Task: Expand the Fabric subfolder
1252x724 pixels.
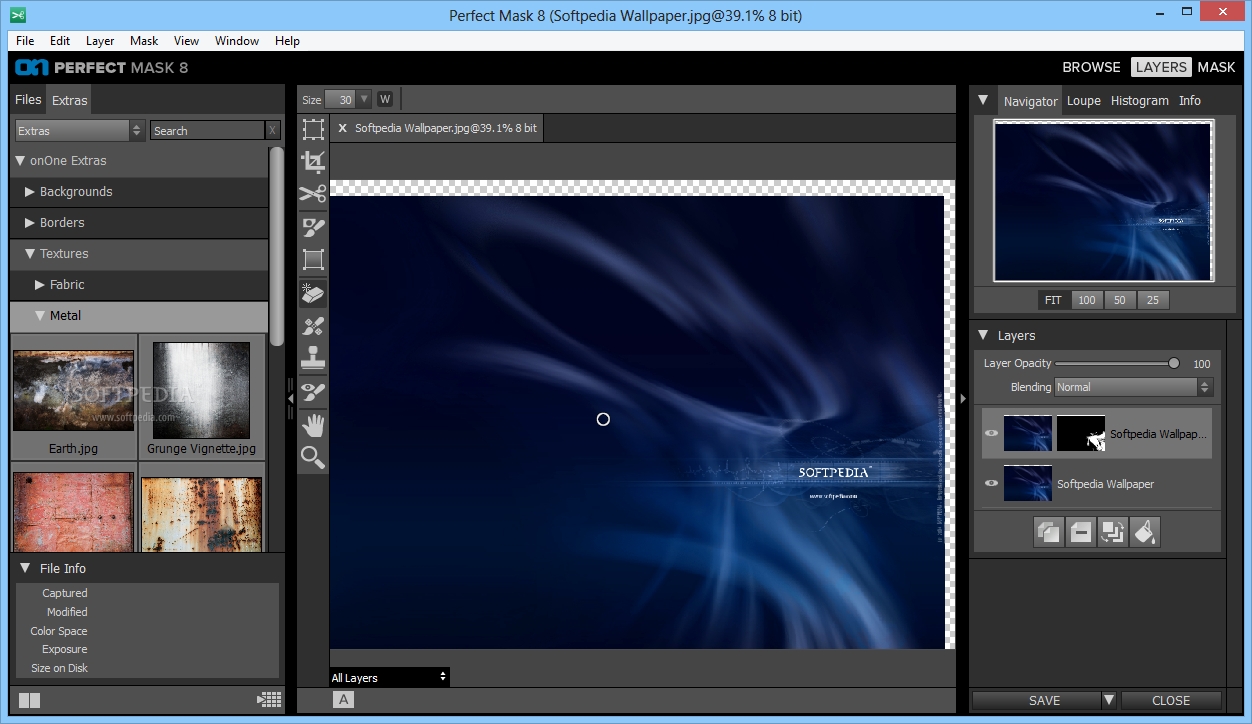Action: click(x=40, y=284)
